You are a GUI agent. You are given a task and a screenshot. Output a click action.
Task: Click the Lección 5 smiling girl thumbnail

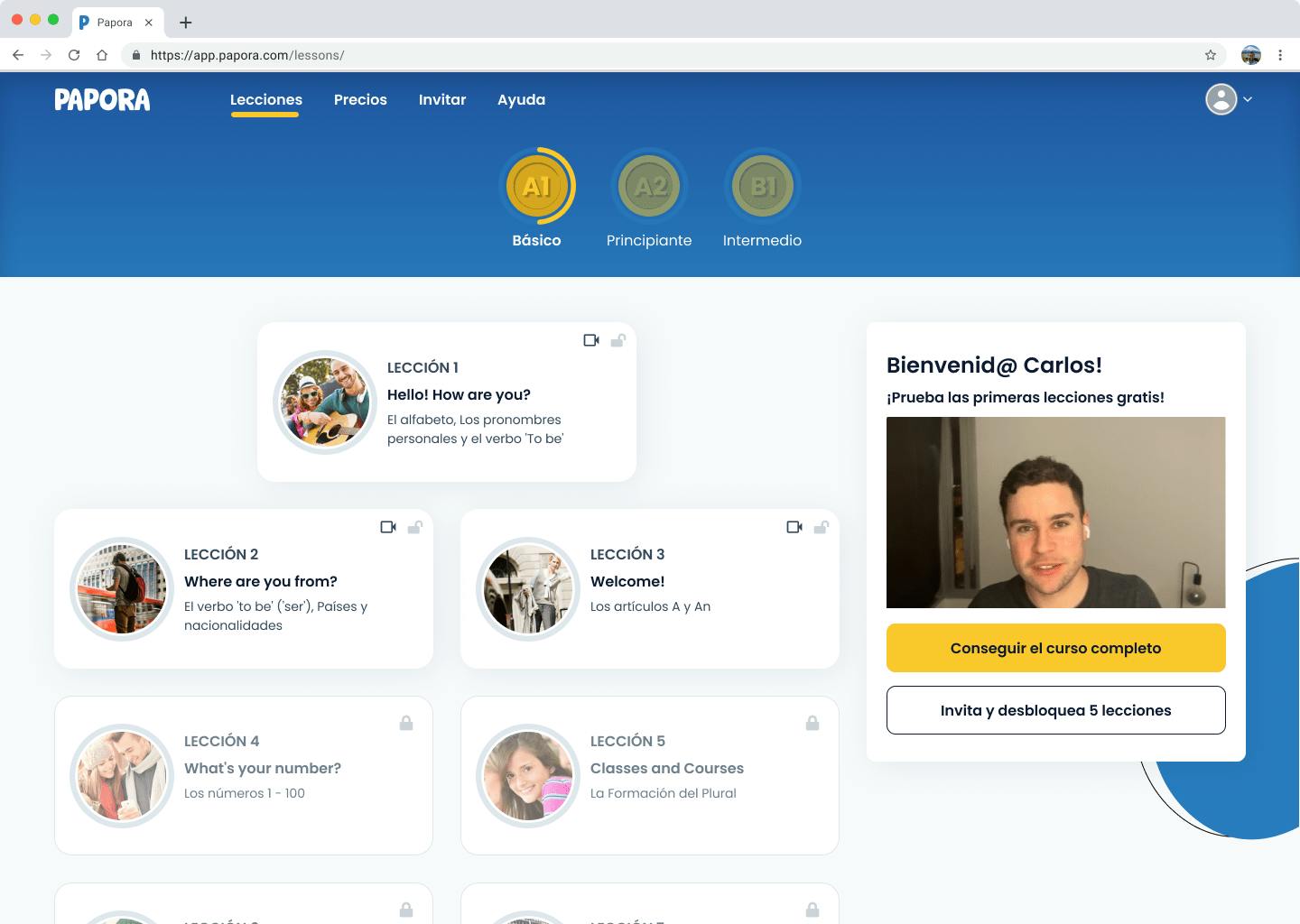(x=528, y=776)
